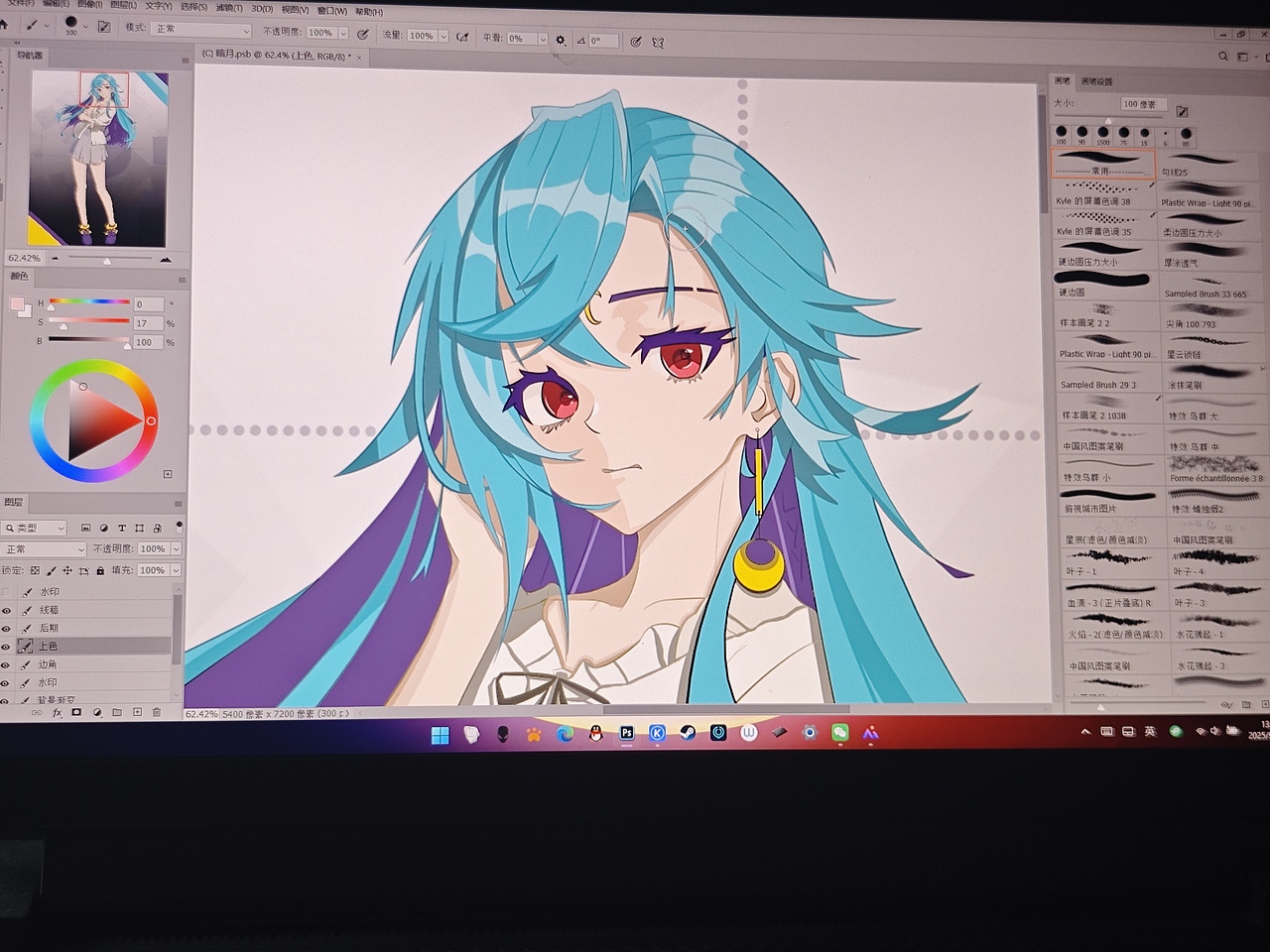Open Microsoft Edge from the taskbar
The image size is (1270, 952).
pos(565,734)
